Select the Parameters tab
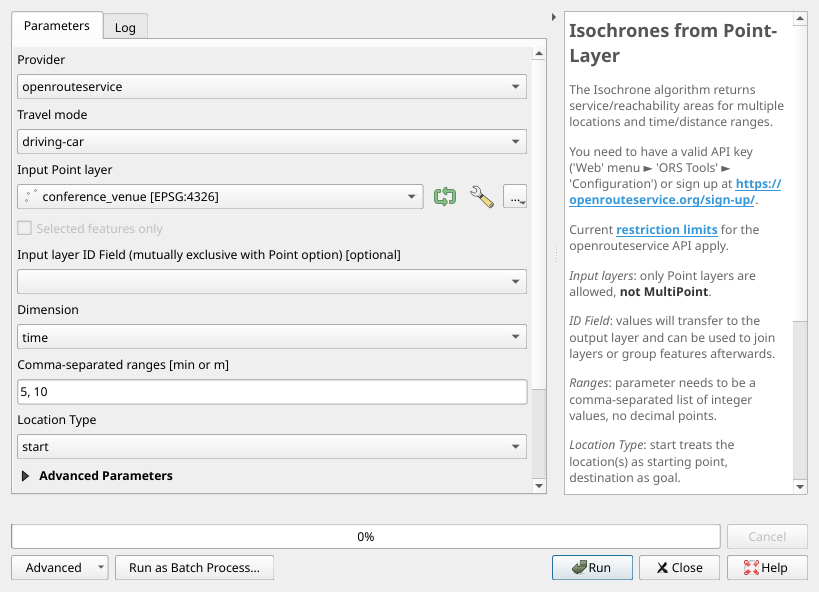Screen dimensions: 819x592 (x=56, y=25)
